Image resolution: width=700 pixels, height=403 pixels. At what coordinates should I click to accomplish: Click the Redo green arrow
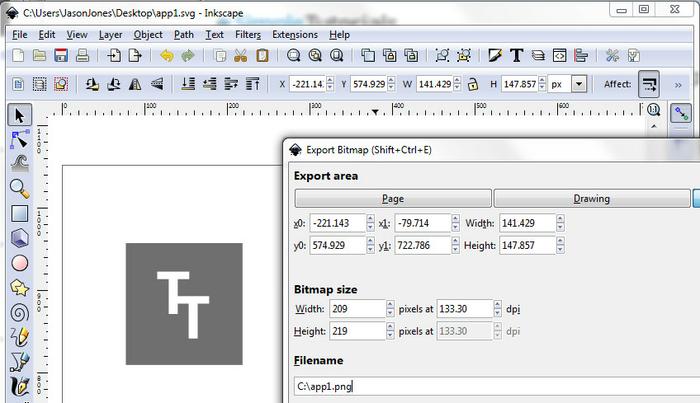(x=188, y=56)
